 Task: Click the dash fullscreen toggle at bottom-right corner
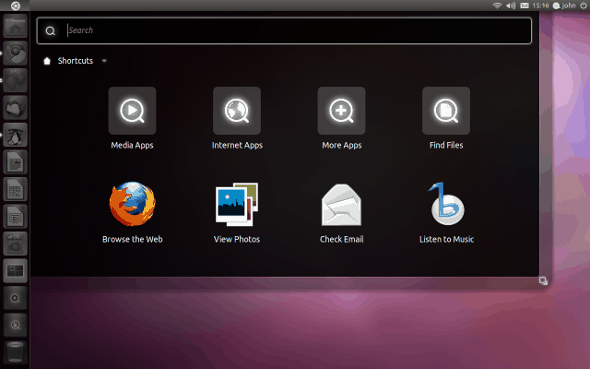(x=543, y=281)
